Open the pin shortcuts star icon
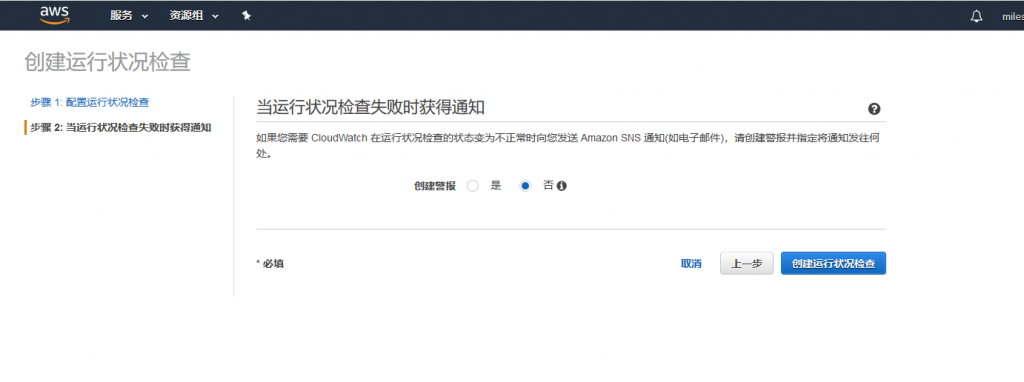 246,16
